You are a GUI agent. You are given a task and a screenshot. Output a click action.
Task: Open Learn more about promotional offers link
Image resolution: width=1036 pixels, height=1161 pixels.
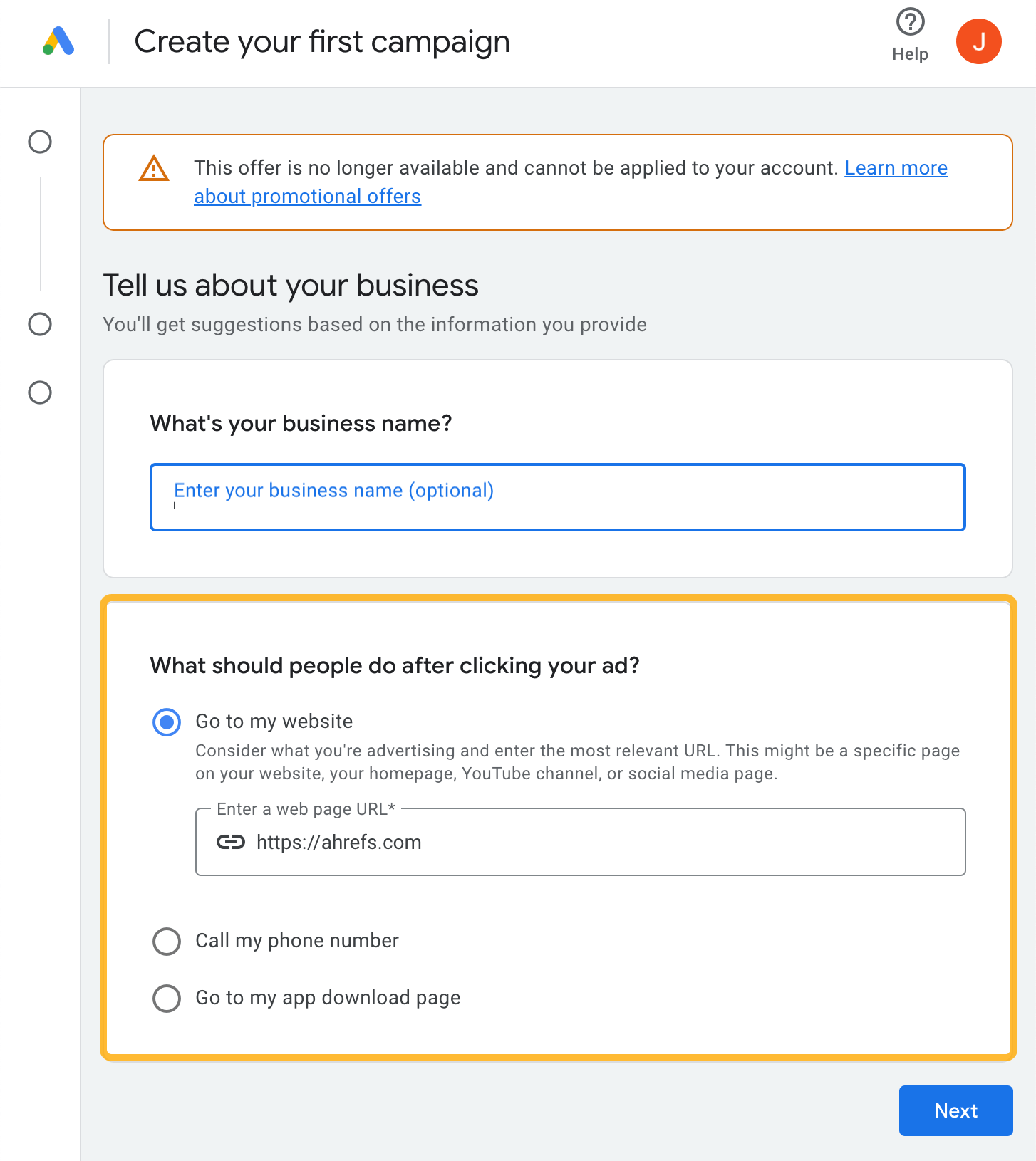tap(896, 168)
